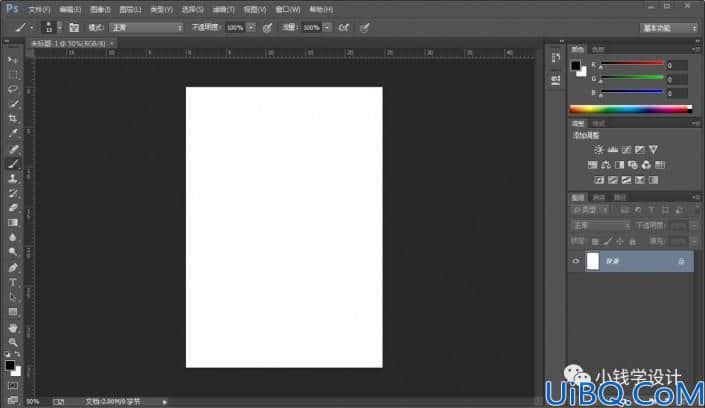Select the Move tool
The height and width of the screenshot is (408, 705).
(13, 60)
